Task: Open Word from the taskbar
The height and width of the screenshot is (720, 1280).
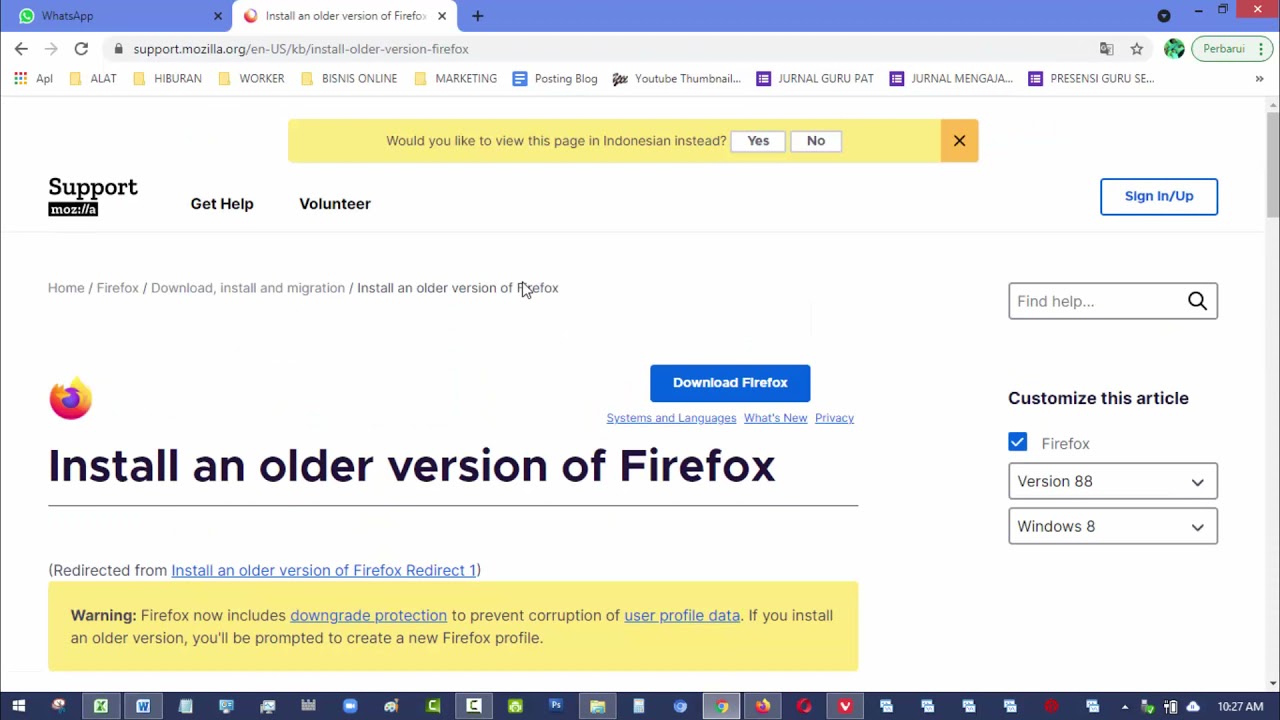Action: click(x=142, y=706)
